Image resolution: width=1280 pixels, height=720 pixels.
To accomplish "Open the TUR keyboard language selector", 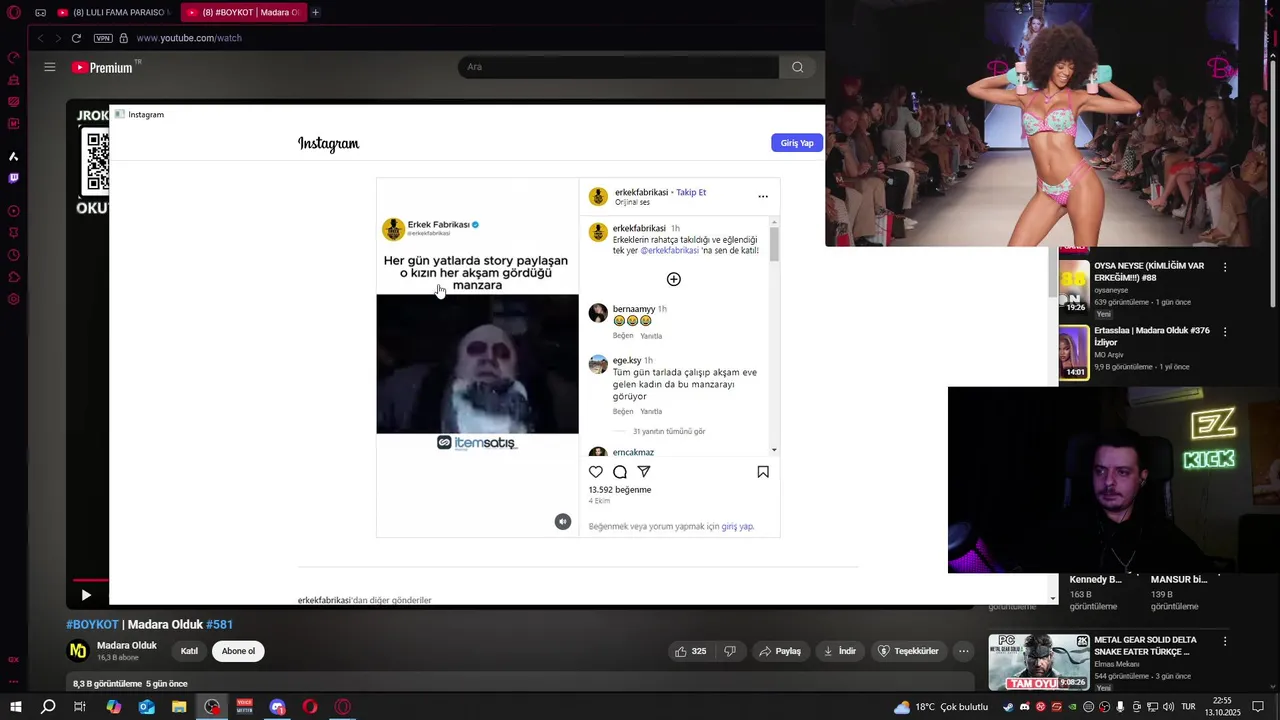I will tap(1188, 707).
